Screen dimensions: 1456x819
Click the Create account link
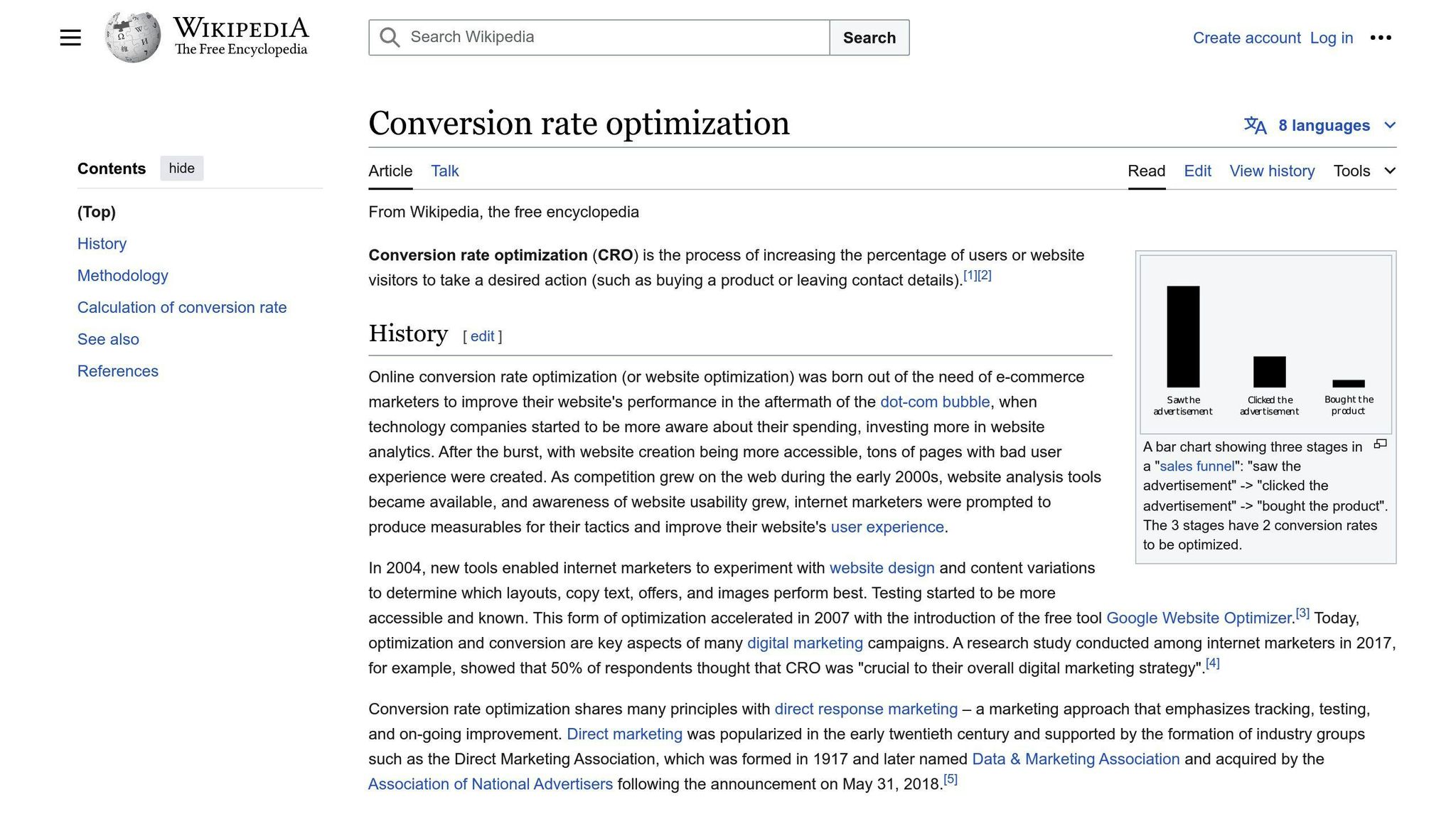click(1246, 38)
